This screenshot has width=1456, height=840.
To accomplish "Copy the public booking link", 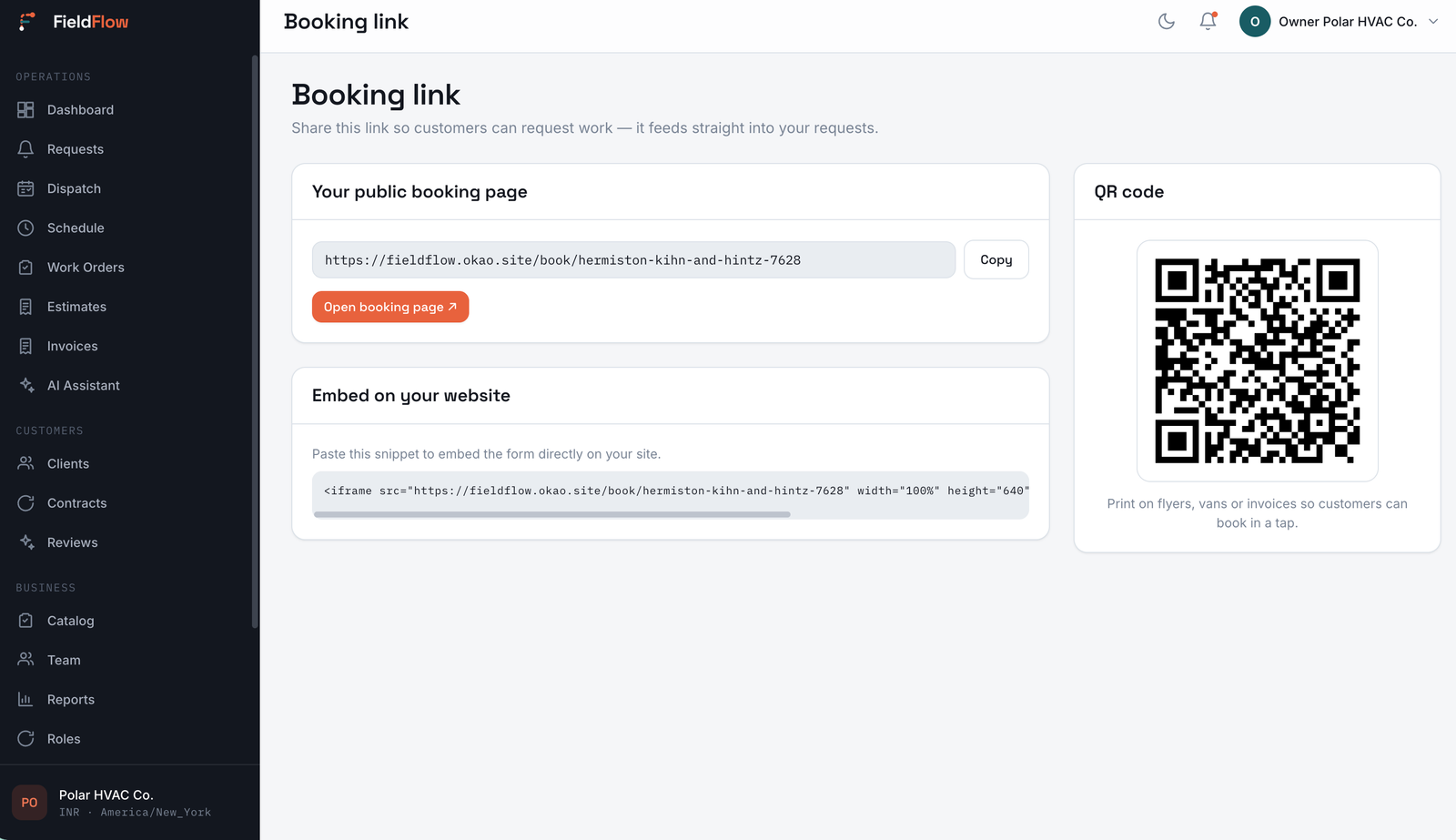I will tap(996, 259).
